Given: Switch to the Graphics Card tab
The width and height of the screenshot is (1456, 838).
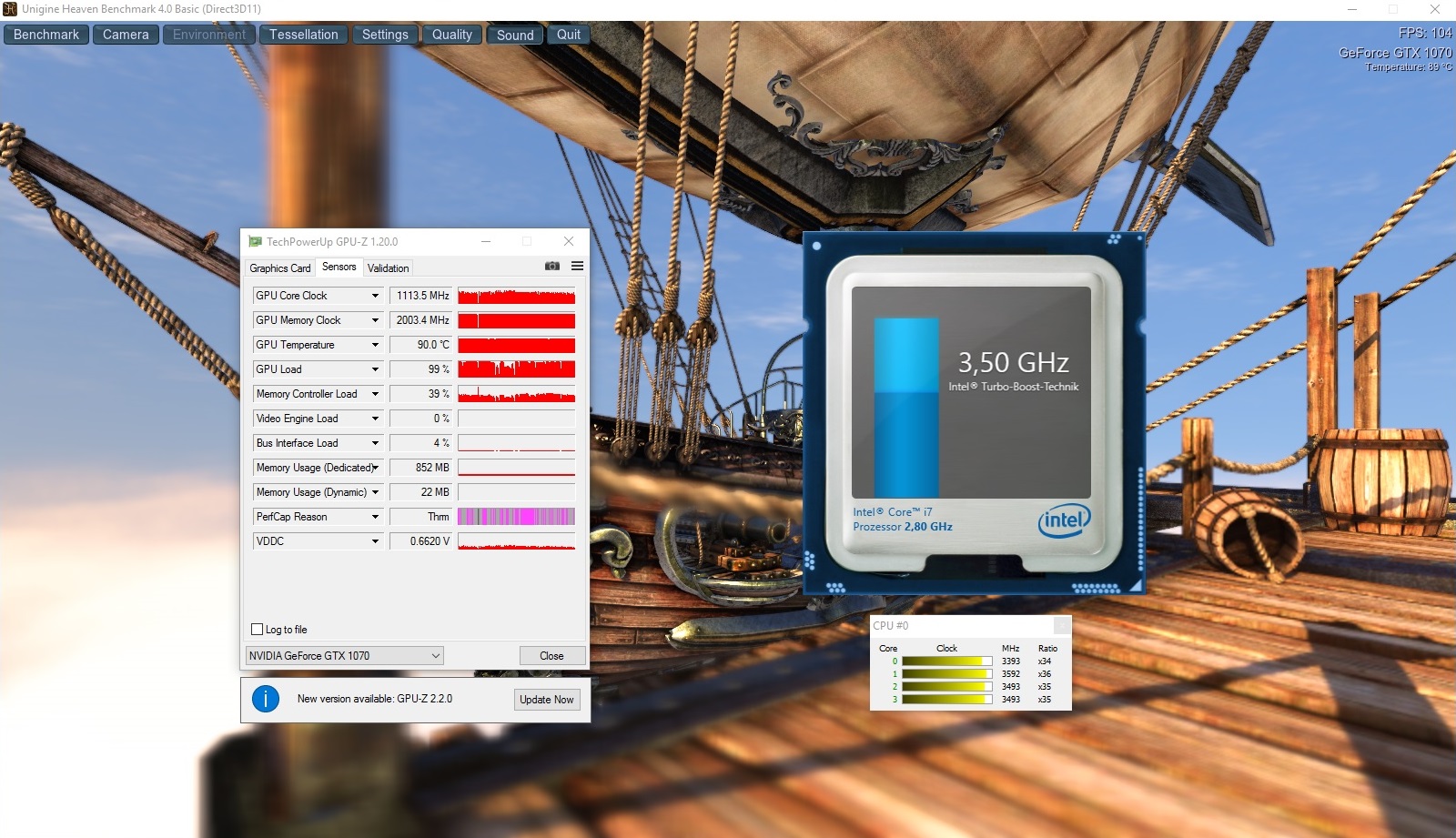Looking at the screenshot, I should coord(280,268).
